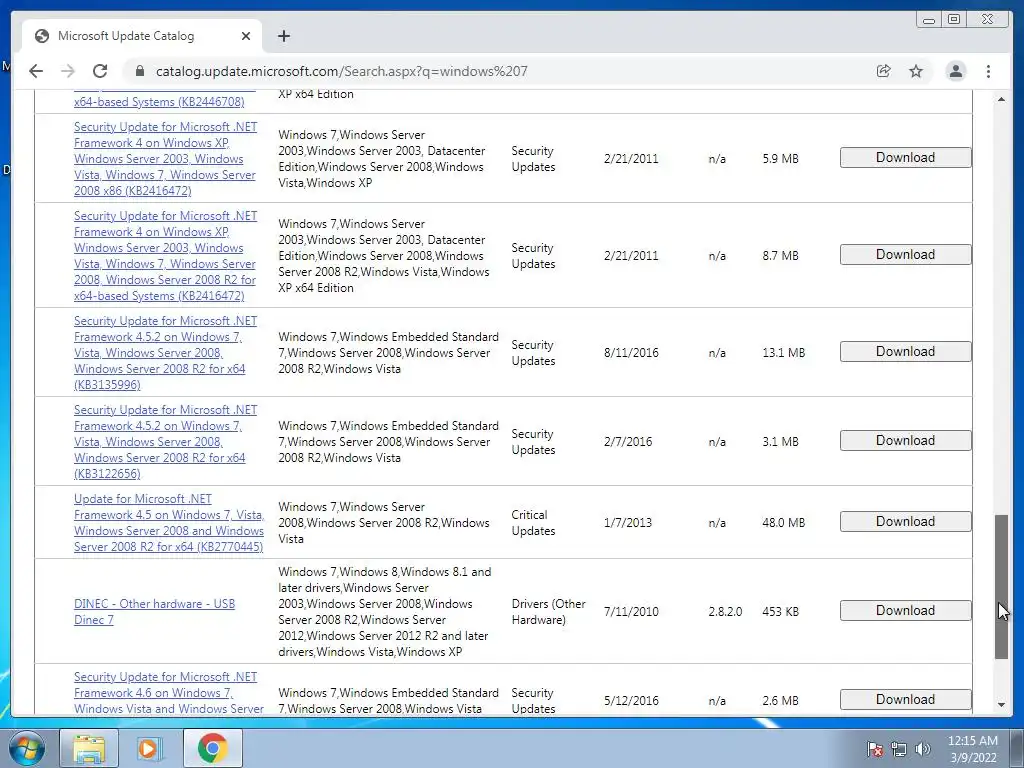The height and width of the screenshot is (768, 1024).
Task: Open Windows Explorer from the taskbar
Action: (x=89, y=748)
